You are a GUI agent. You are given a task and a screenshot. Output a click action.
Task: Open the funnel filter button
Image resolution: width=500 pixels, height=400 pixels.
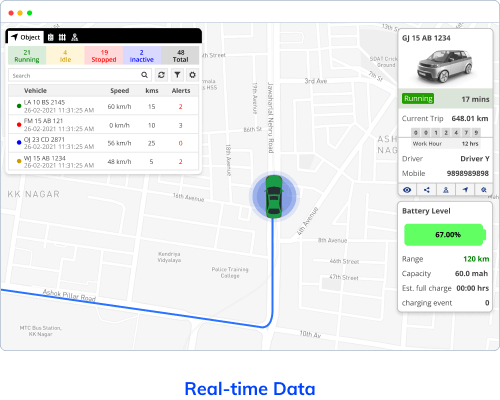(x=177, y=75)
